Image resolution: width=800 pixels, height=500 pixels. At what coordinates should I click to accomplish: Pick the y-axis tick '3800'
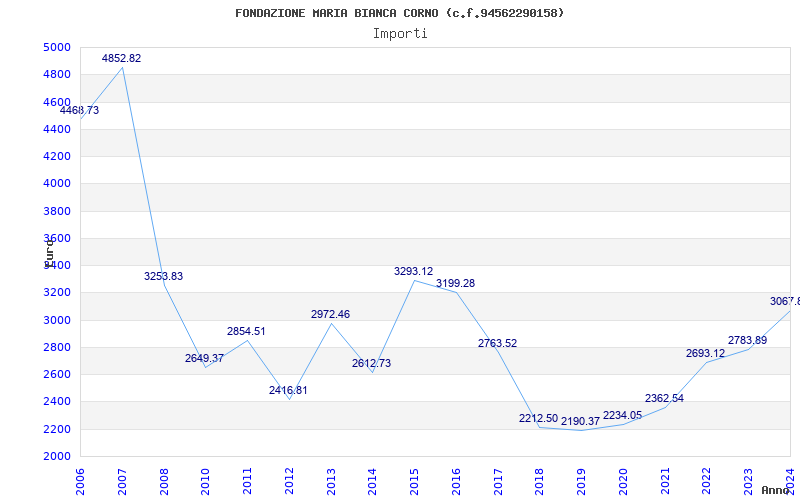pyautogui.click(x=57, y=211)
